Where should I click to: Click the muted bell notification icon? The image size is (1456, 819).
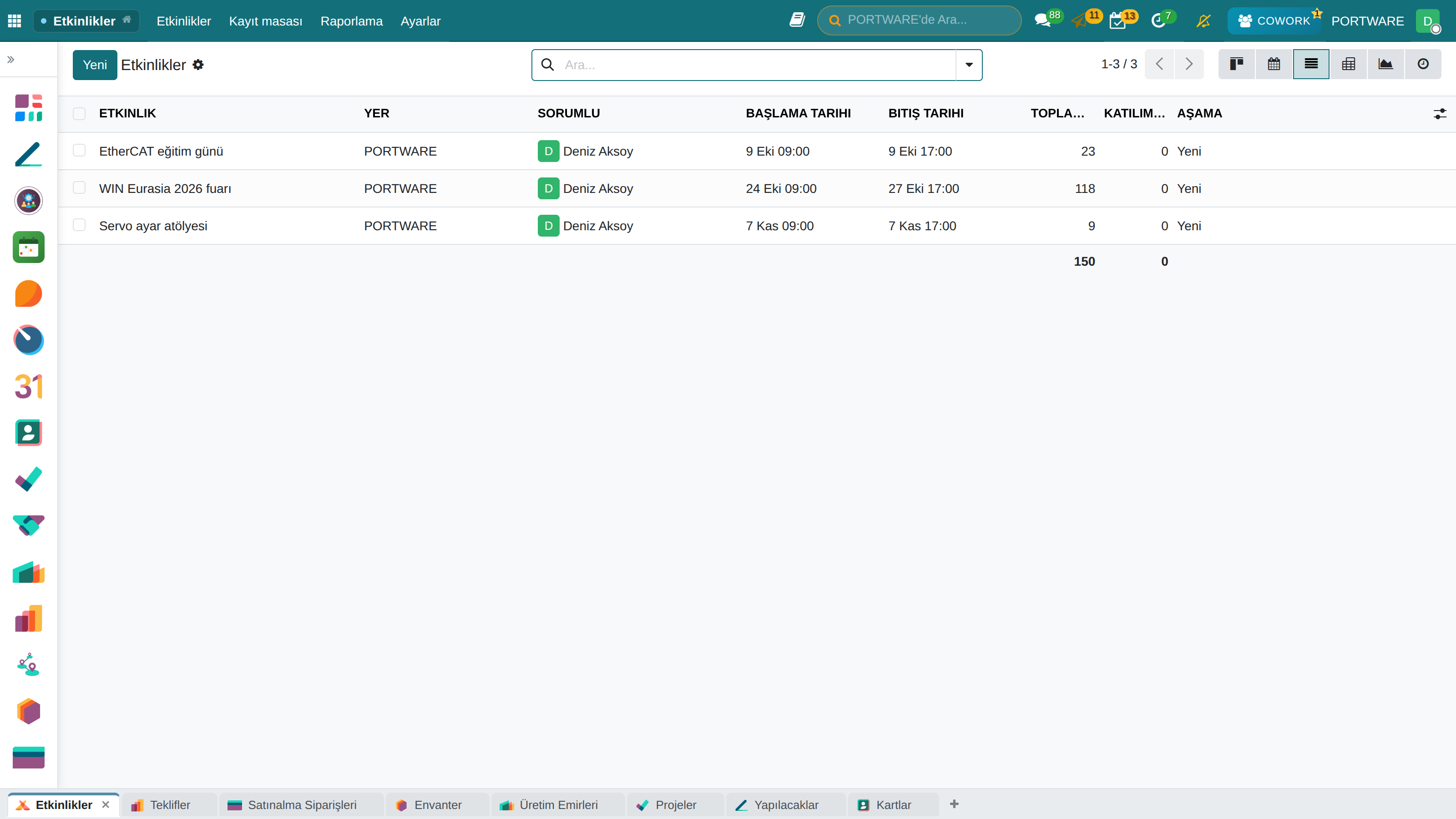1203,21
